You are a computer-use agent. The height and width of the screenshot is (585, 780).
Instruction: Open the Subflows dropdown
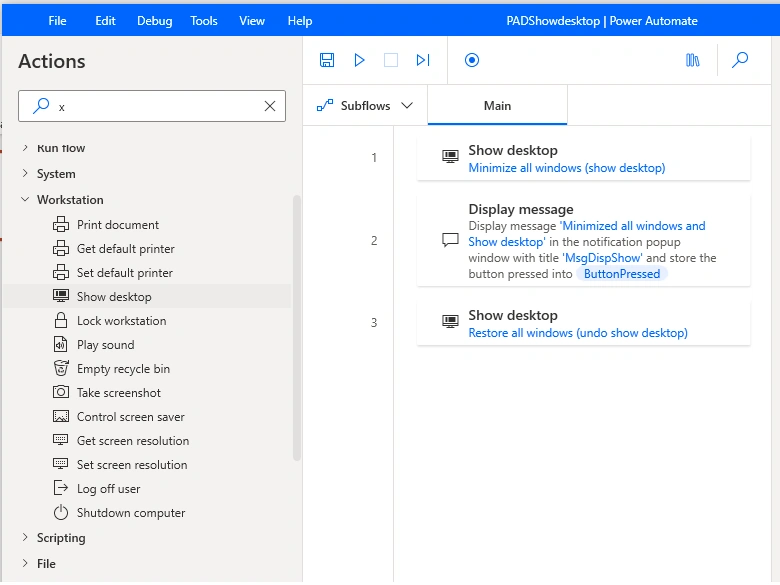[x=365, y=105]
